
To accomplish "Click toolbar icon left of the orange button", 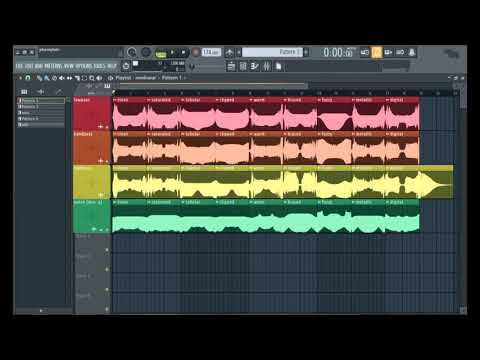I will (365, 52).
